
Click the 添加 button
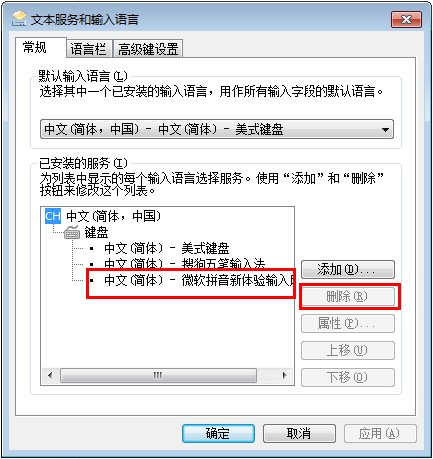click(x=348, y=269)
